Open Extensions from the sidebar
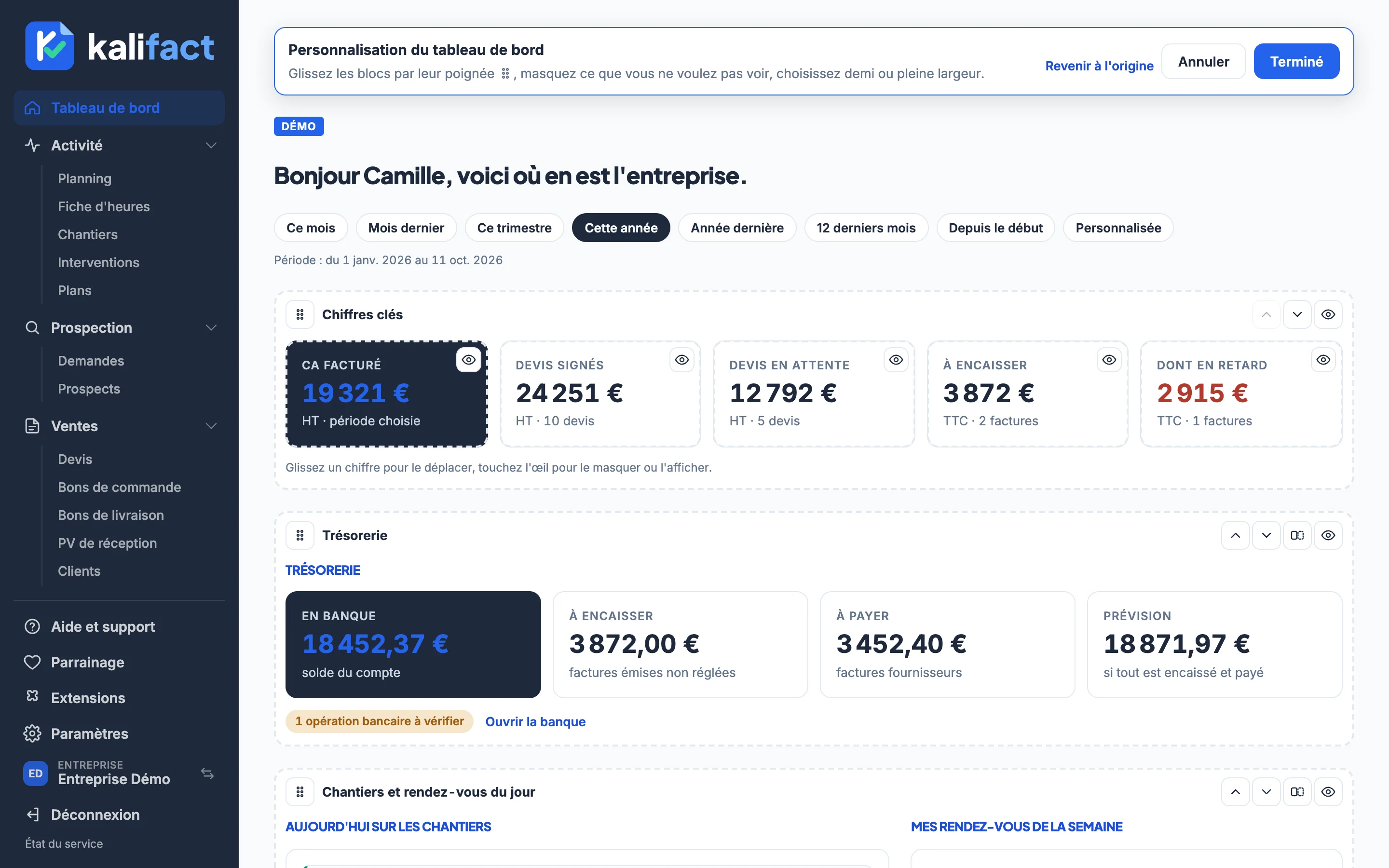This screenshot has height=868, width=1389. (119, 698)
